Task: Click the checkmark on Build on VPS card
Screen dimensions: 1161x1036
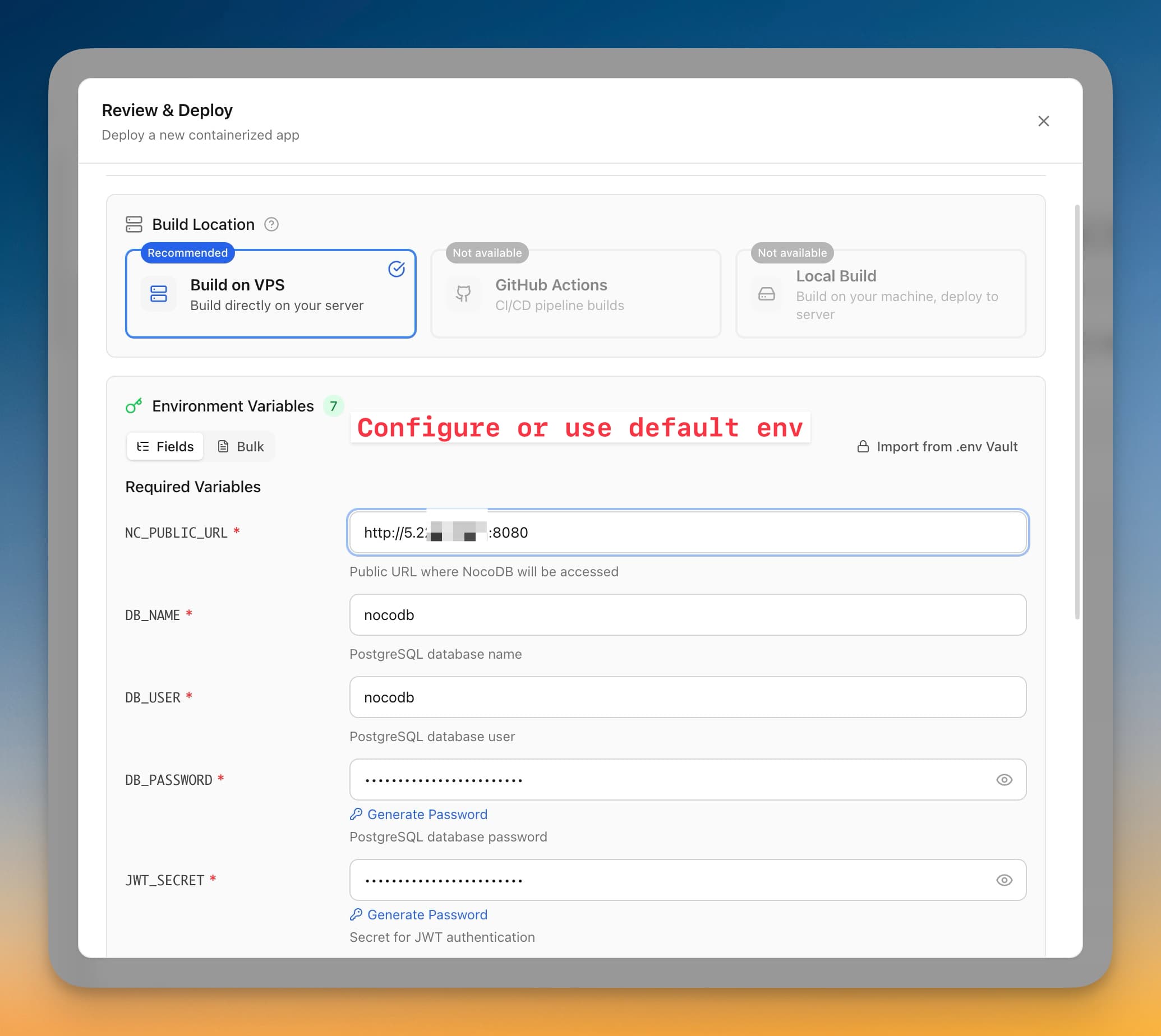Action: pyautogui.click(x=397, y=269)
